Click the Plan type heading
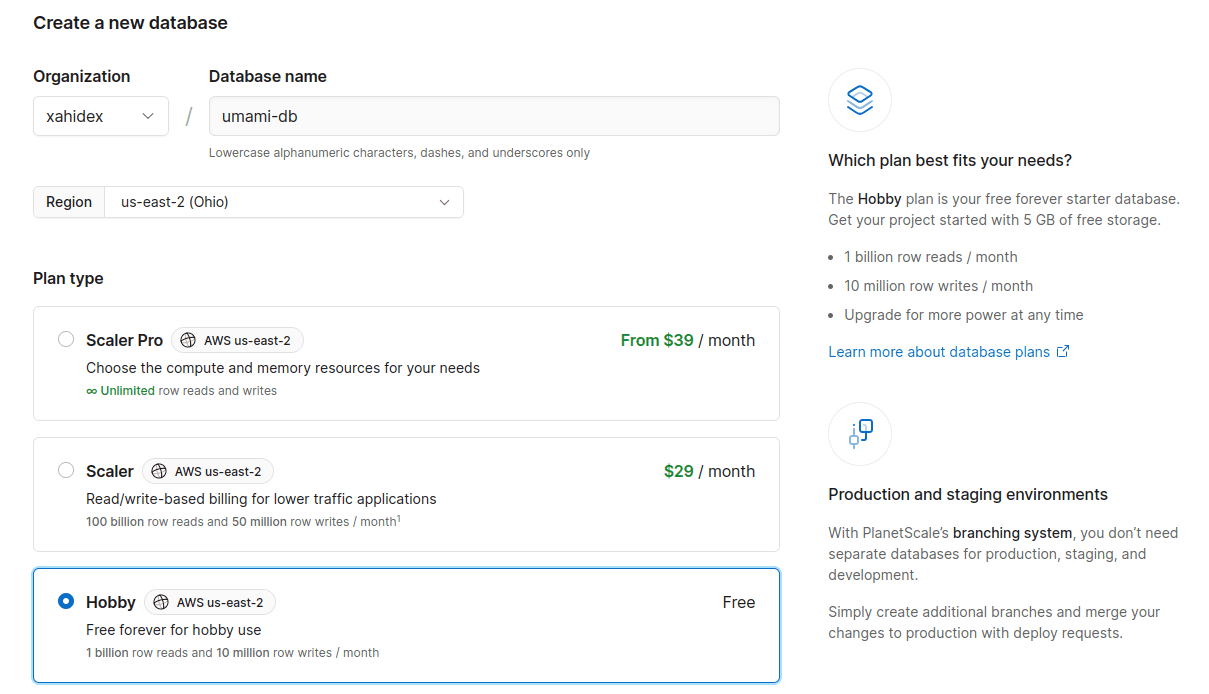1209x694 pixels. (68, 278)
